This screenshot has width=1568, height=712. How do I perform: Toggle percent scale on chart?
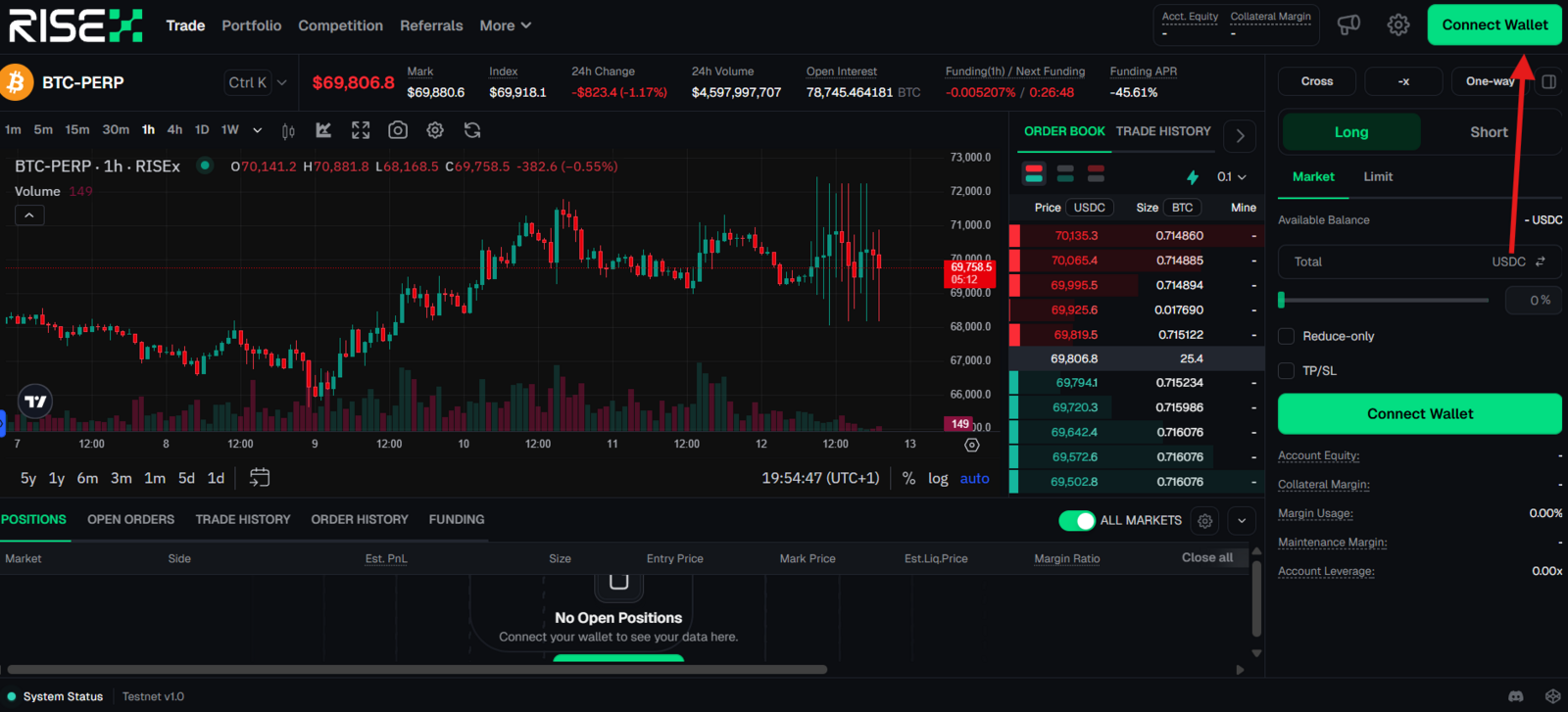point(908,479)
